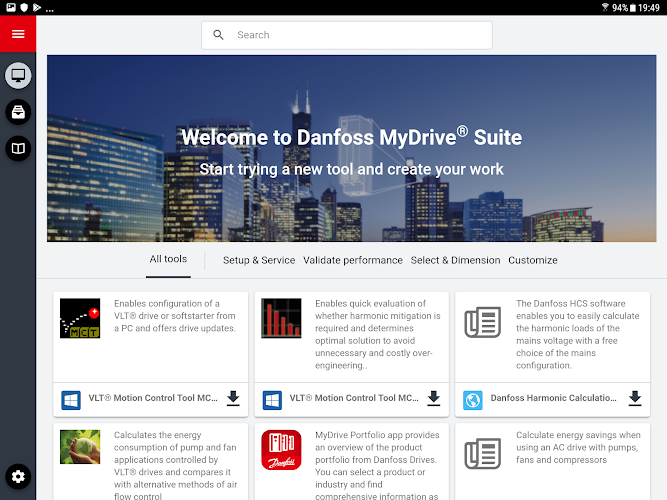Click the green energy globe thumbnail
The width and height of the screenshot is (667, 500).
click(80, 447)
